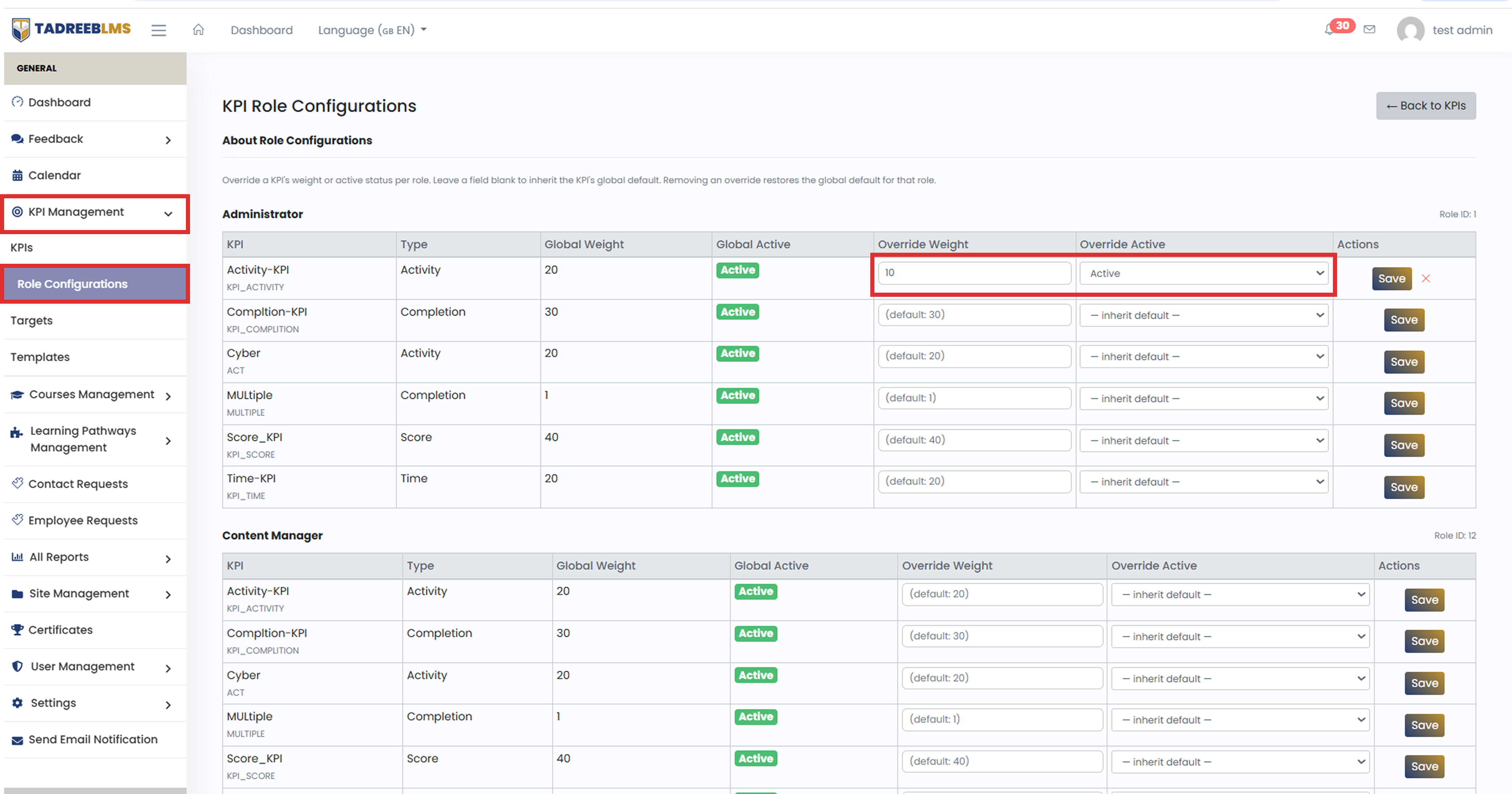Click the All Reports chart icon
The width and height of the screenshot is (1512, 794).
(17, 556)
